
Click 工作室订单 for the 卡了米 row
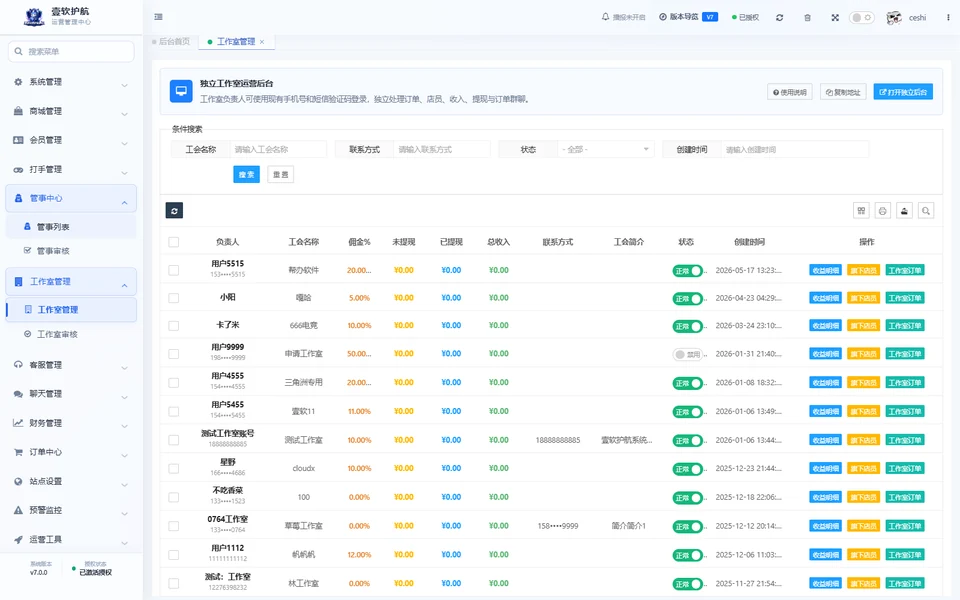click(905, 326)
